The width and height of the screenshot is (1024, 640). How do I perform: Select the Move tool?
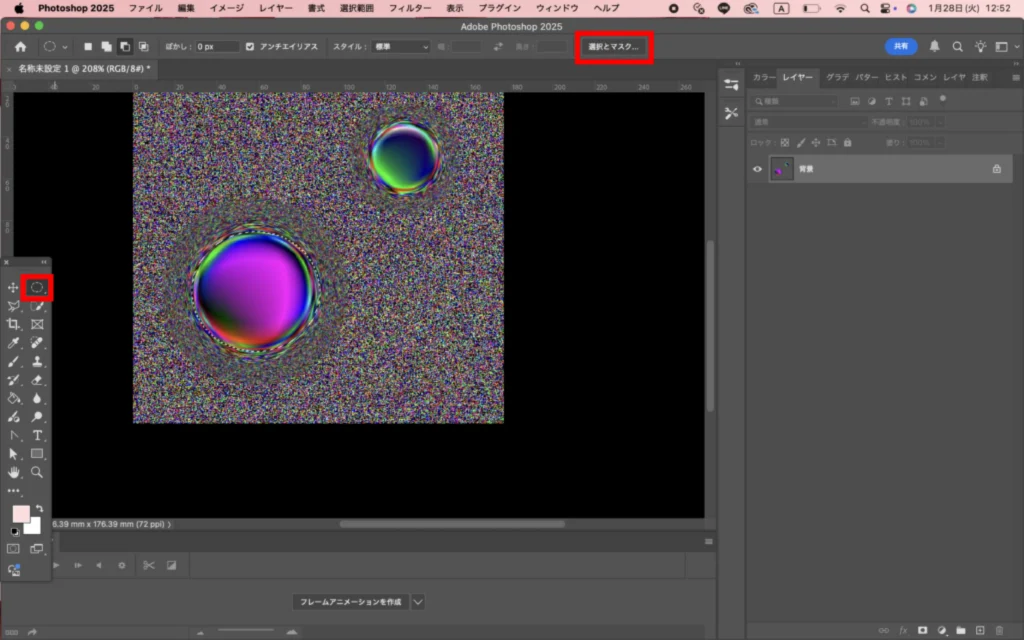(13, 288)
